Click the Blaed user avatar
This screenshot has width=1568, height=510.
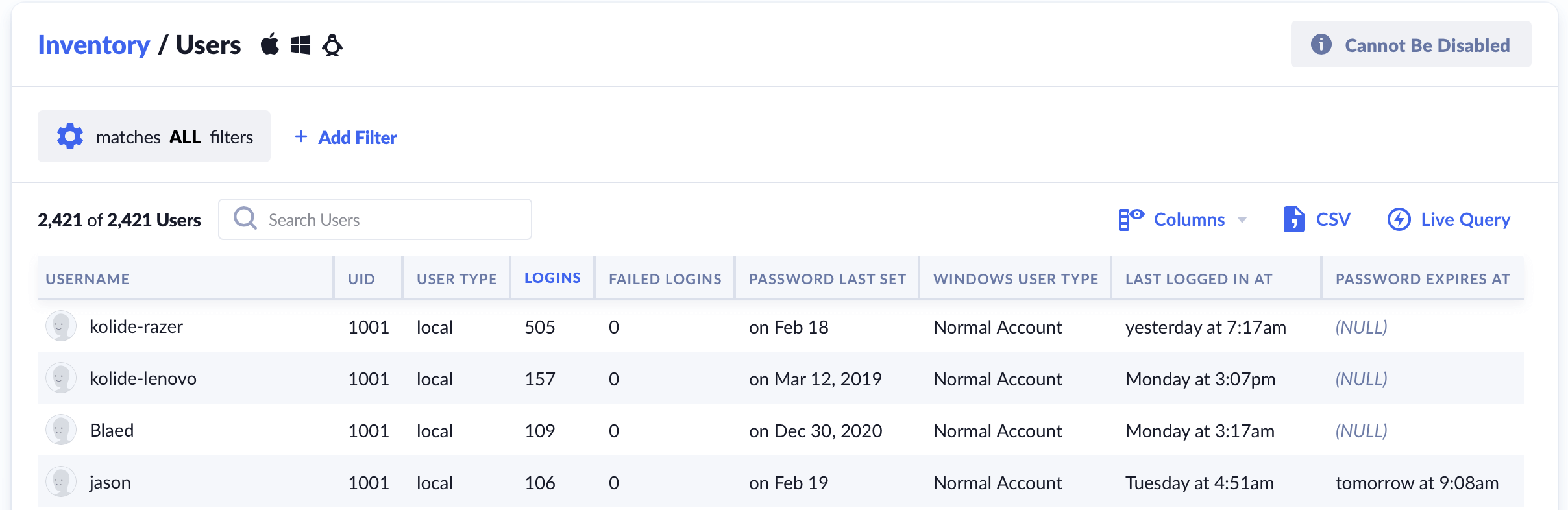(61, 430)
